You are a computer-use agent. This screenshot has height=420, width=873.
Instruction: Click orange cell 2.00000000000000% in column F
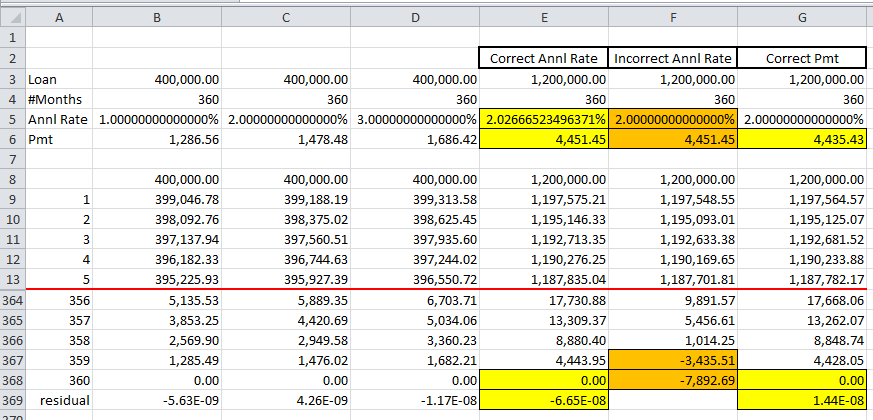(x=673, y=119)
